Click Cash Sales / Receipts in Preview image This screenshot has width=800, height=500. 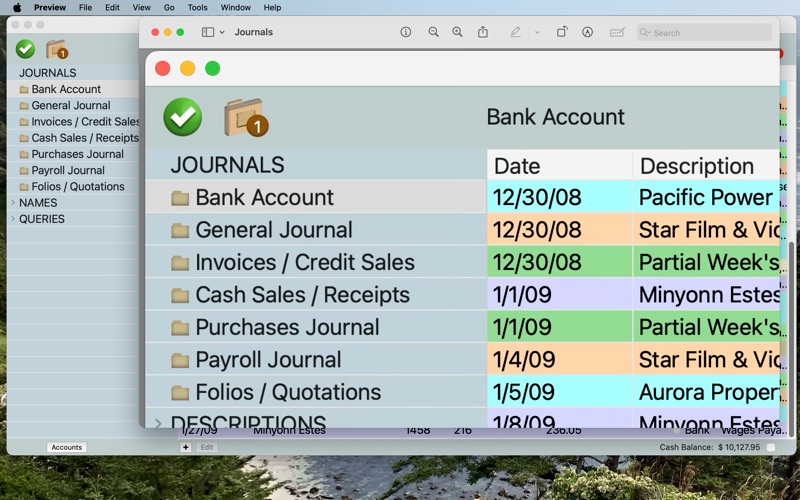[x=316, y=295]
